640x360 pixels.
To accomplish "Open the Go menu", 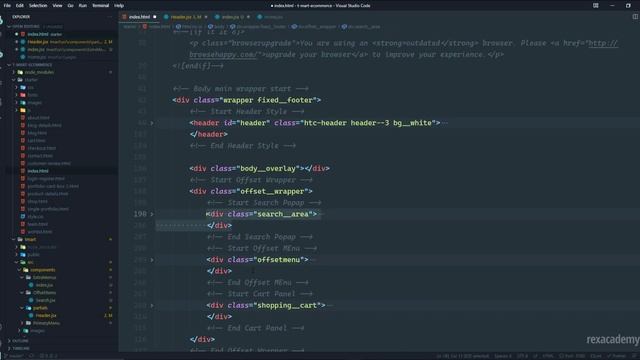I will [x=70, y=6].
